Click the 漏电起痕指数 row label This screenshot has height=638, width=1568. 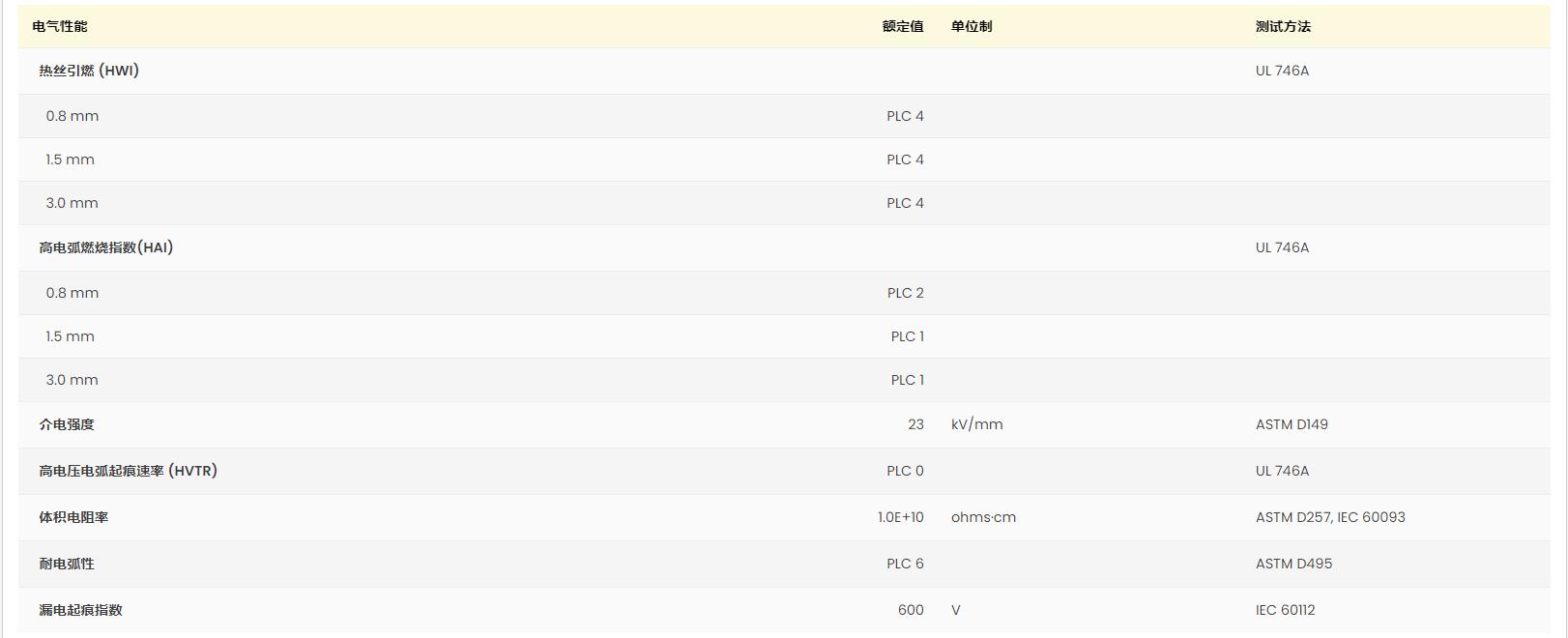(x=80, y=610)
